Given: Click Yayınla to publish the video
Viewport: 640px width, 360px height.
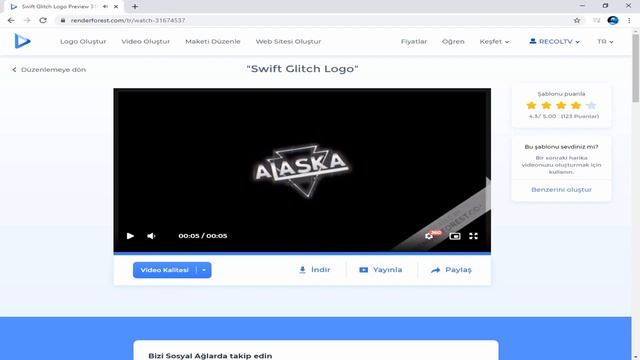Looking at the screenshot, I should [380, 270].
